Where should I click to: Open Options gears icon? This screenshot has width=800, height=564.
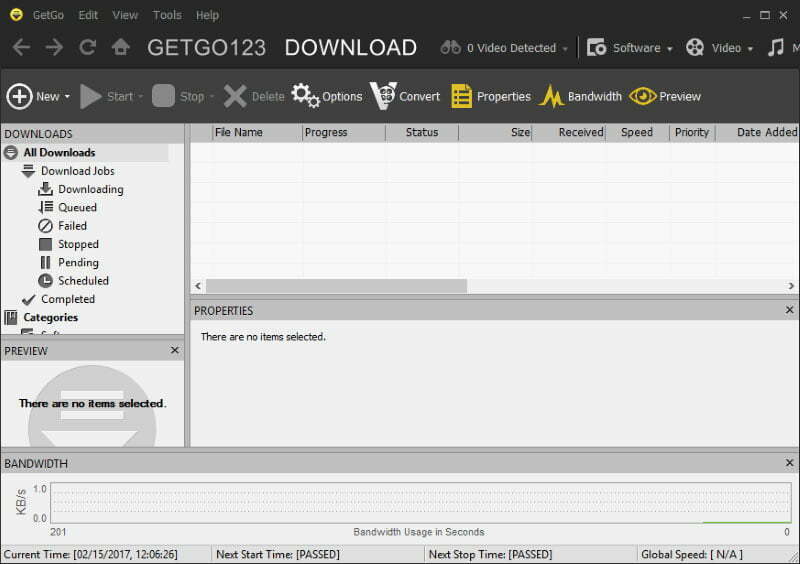point(305,95)
